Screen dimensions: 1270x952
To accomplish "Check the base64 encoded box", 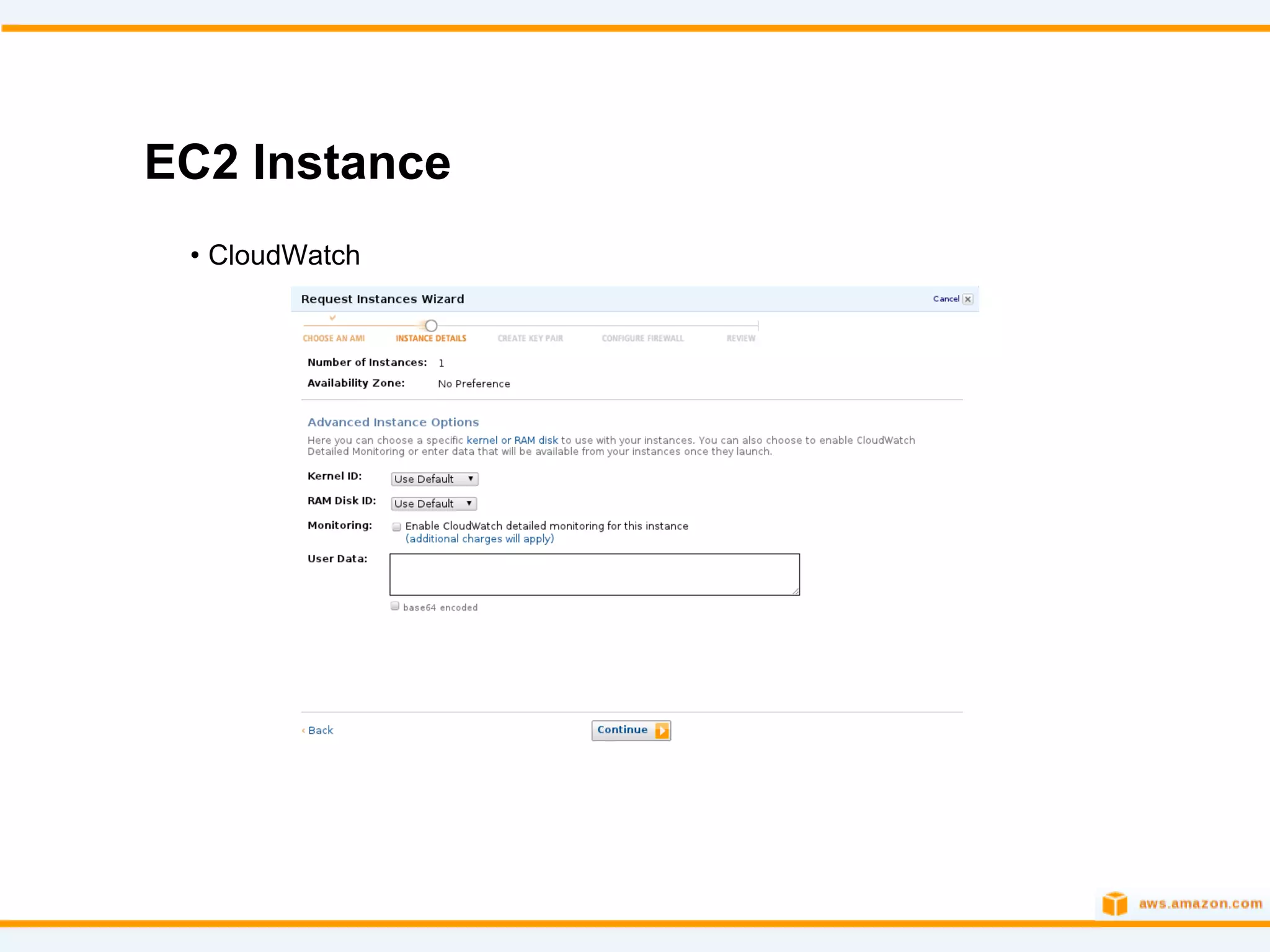I will tap(395, 606).
